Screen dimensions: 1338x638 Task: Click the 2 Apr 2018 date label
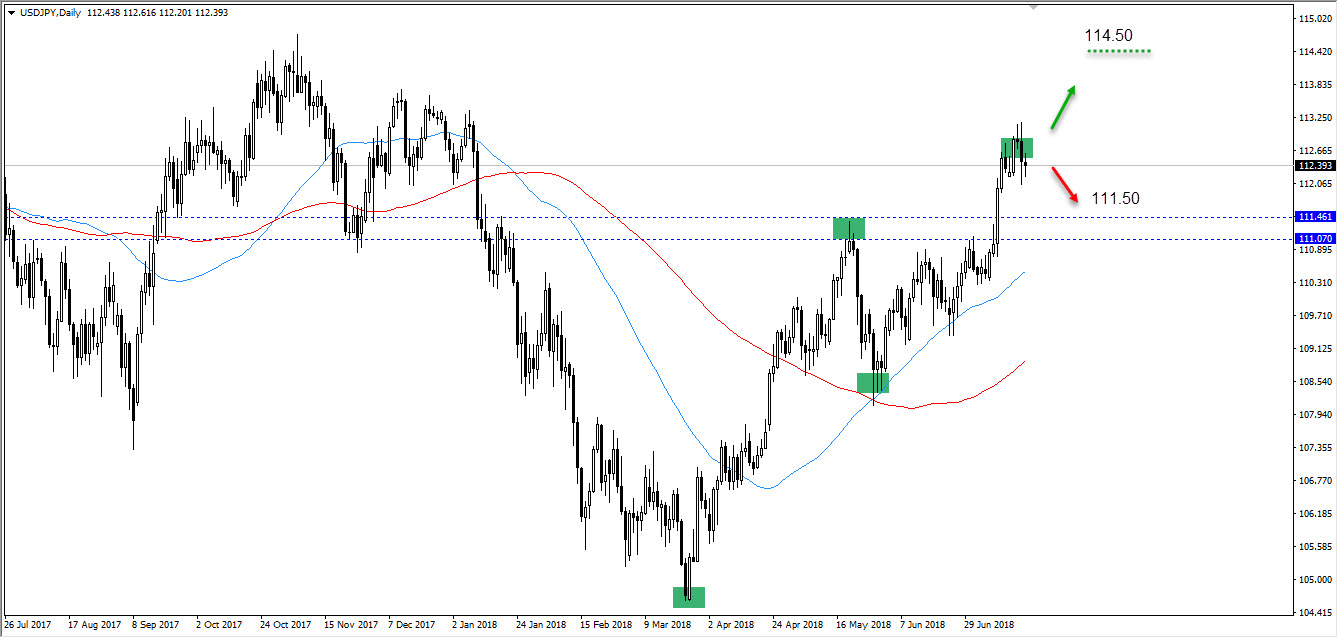(730, 625)
